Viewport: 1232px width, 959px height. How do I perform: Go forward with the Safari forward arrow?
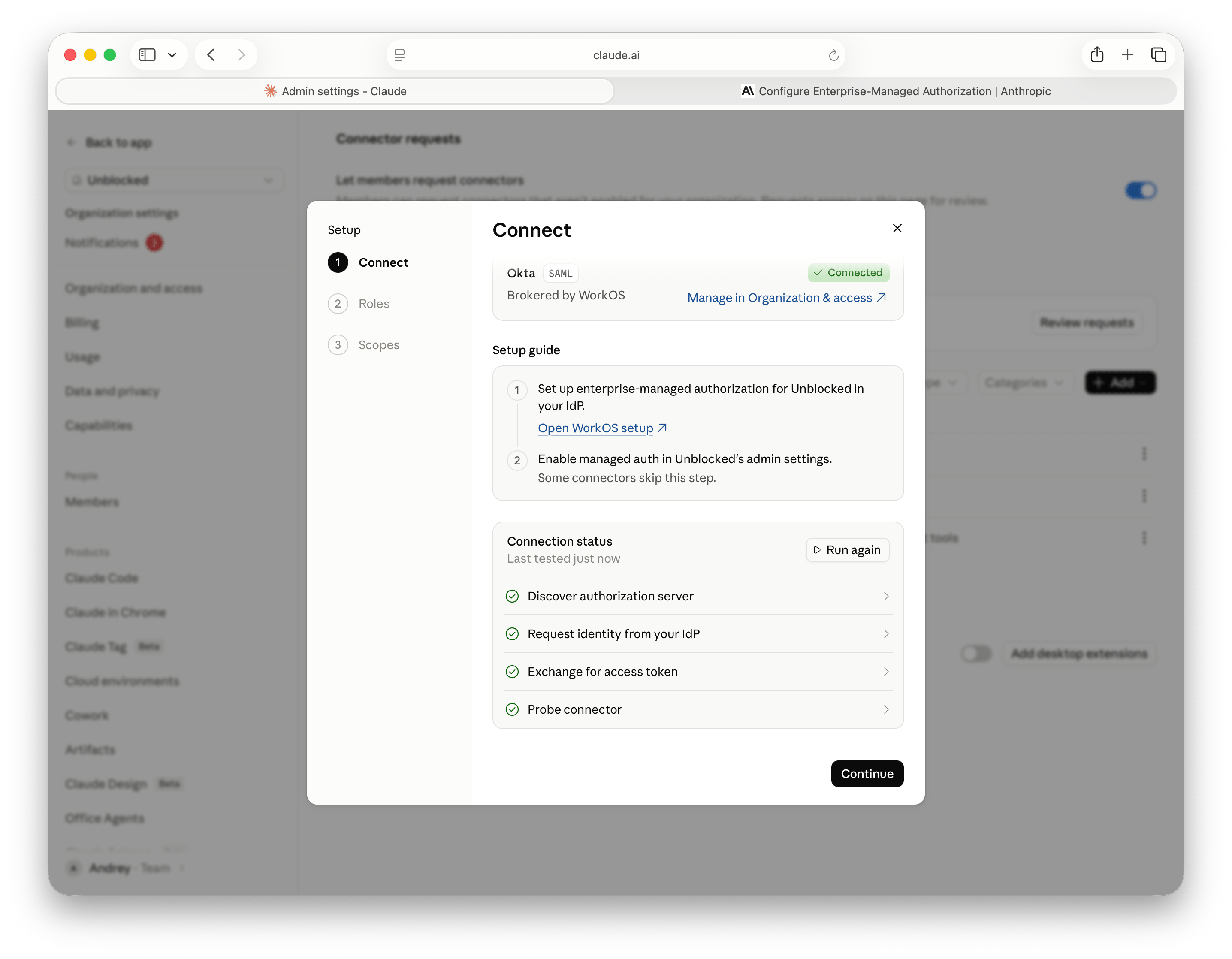(x=241, y=55)
